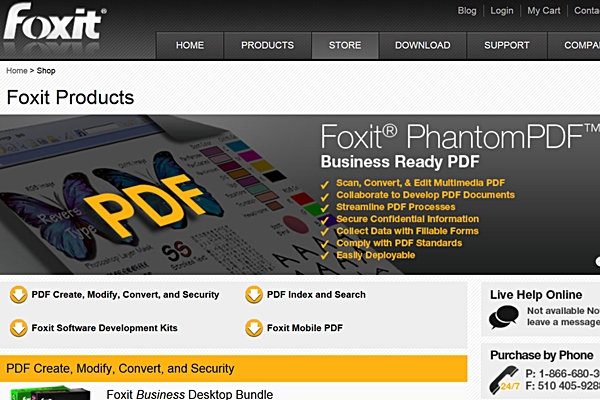Open the Contact link in top bar
600x400 pixels.
[x=587, y=11]
